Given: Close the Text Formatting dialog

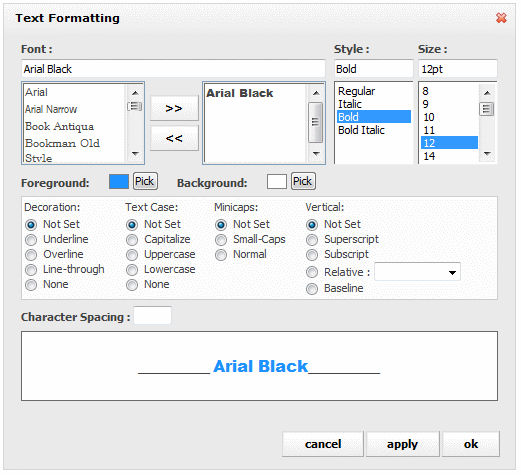Looking at the screenshot, I should pos(501,18).
